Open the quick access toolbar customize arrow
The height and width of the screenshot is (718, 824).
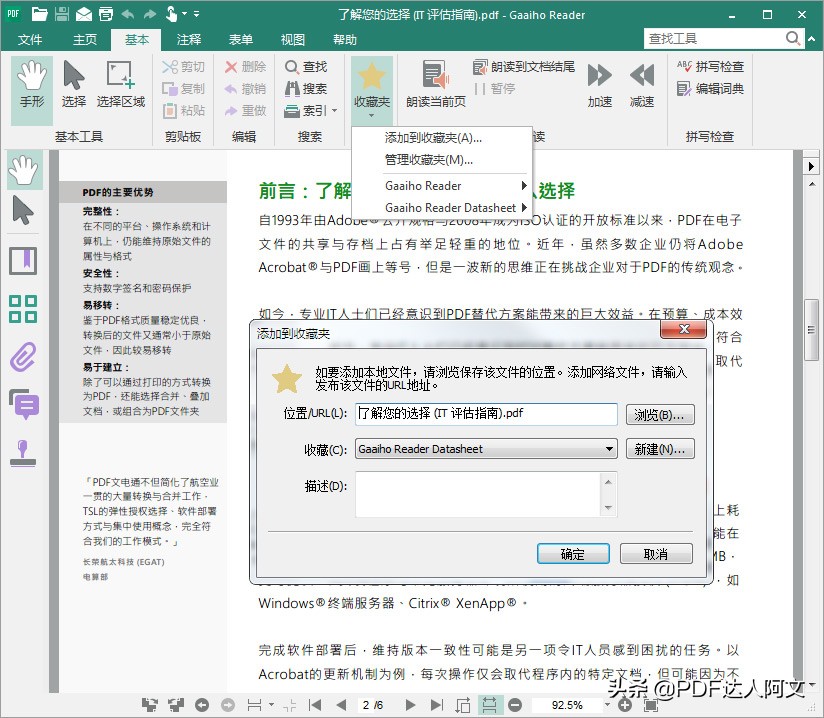pyautogui.click(x=197, y=14)
